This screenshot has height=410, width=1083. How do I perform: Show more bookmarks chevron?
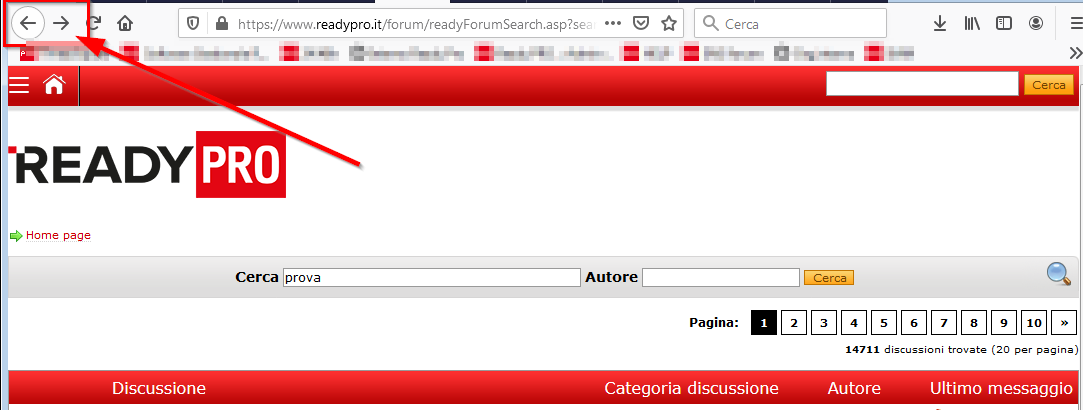pos(1075,52)
